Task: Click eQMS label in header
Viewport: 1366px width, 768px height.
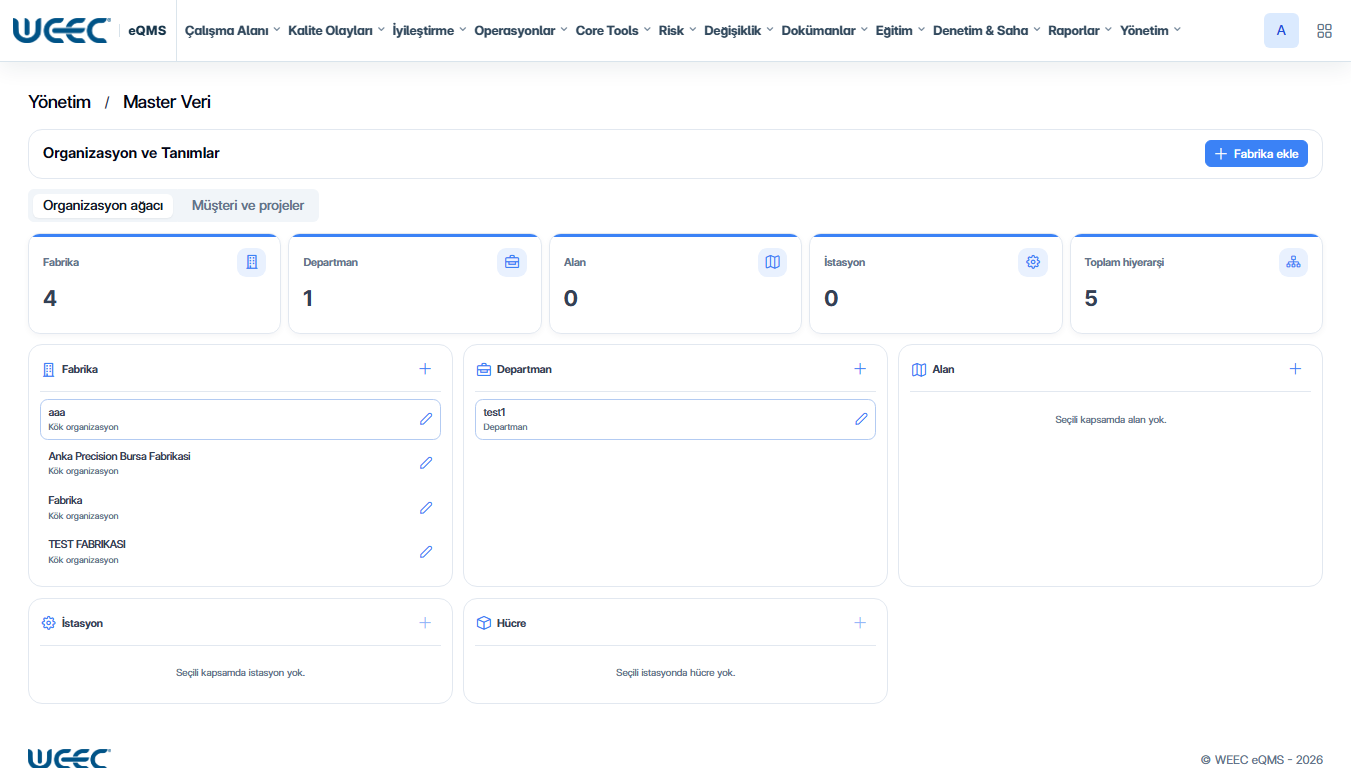Action: (148, 30)
